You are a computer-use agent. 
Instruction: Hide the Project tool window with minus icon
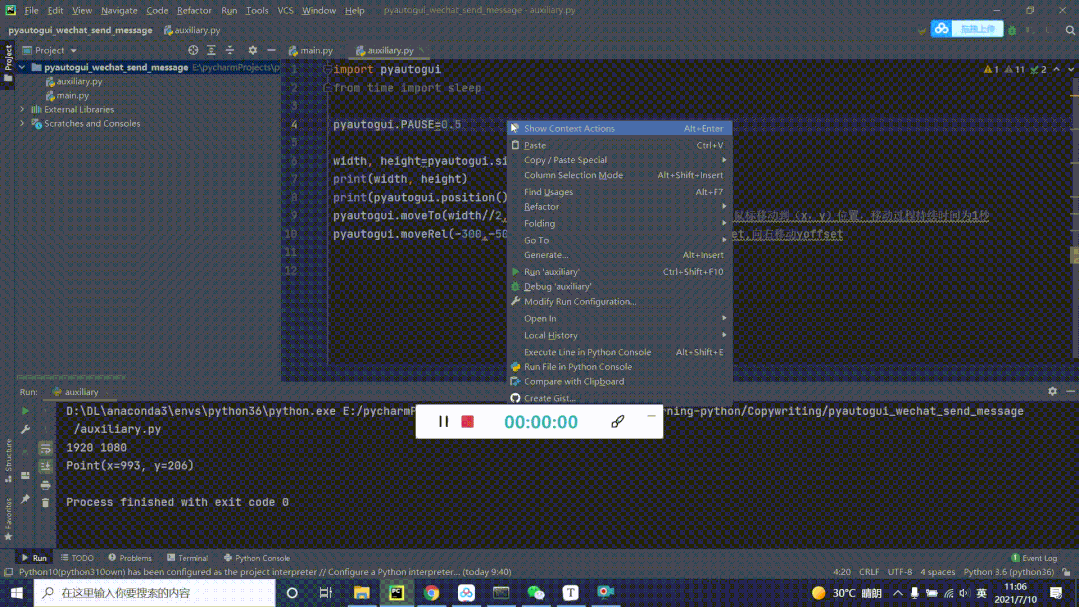[x=271, y=49]
